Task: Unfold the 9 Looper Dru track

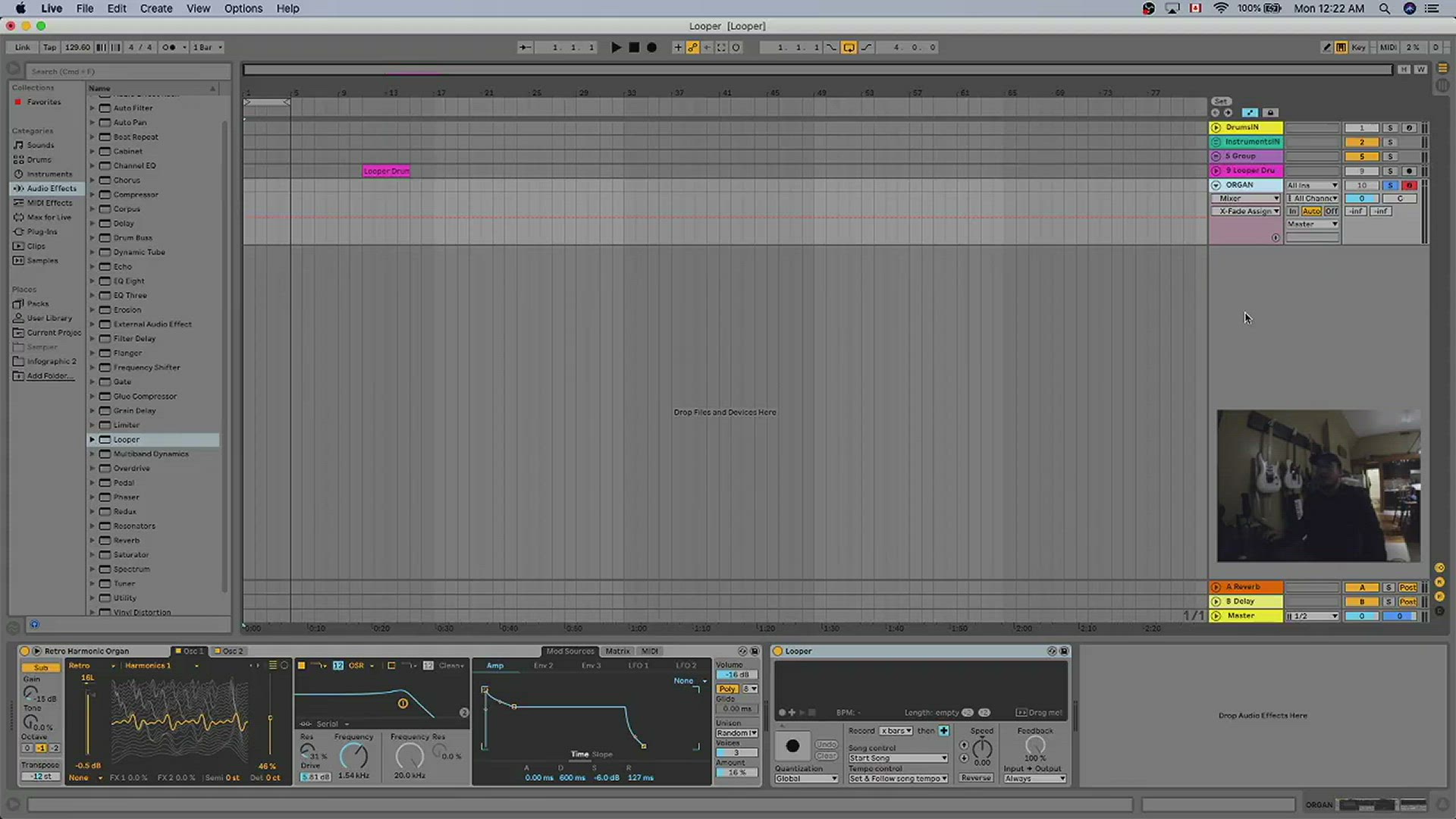Action: pos(1216,171)
